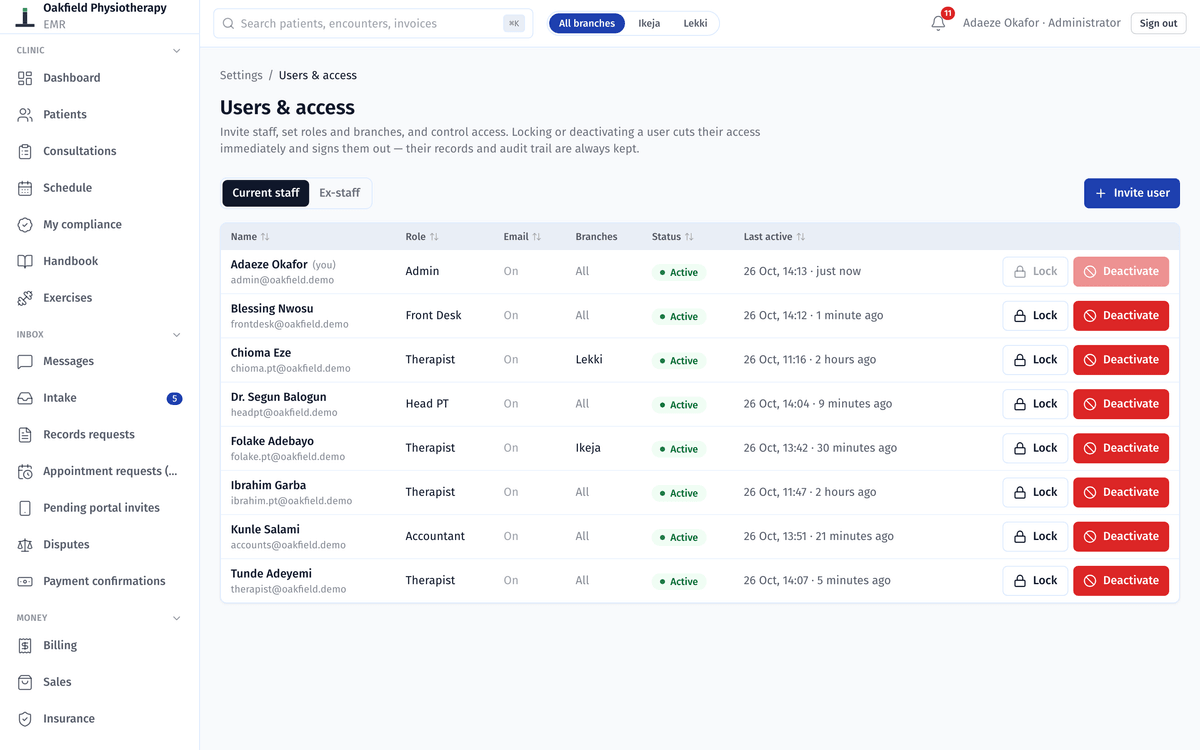The image size is (1200, 750).
Task: Click the Pending portal invites phone icon
Action: click(x=25, y=508)
